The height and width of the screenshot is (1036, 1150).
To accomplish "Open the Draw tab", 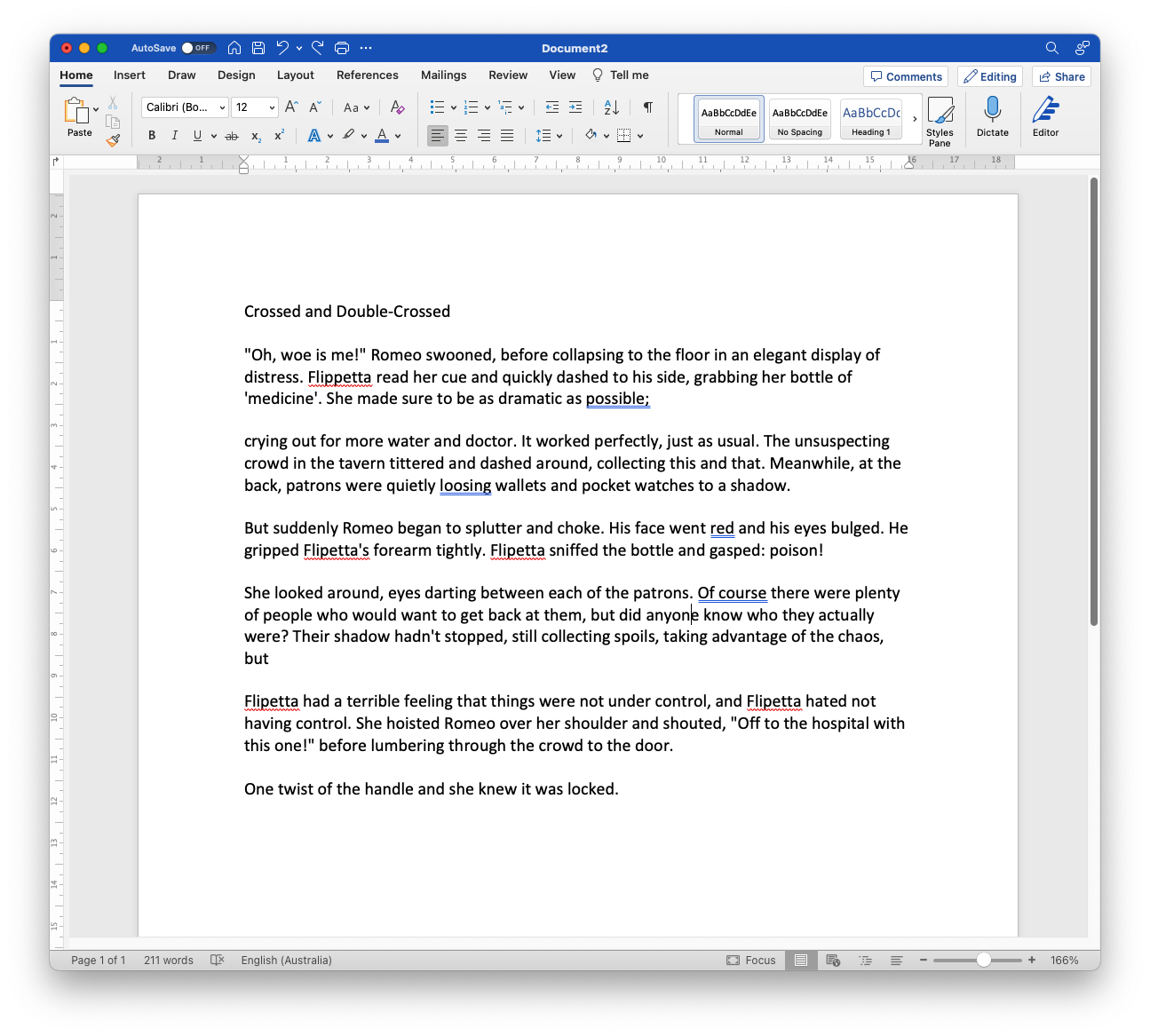I will tap(182, 75).
